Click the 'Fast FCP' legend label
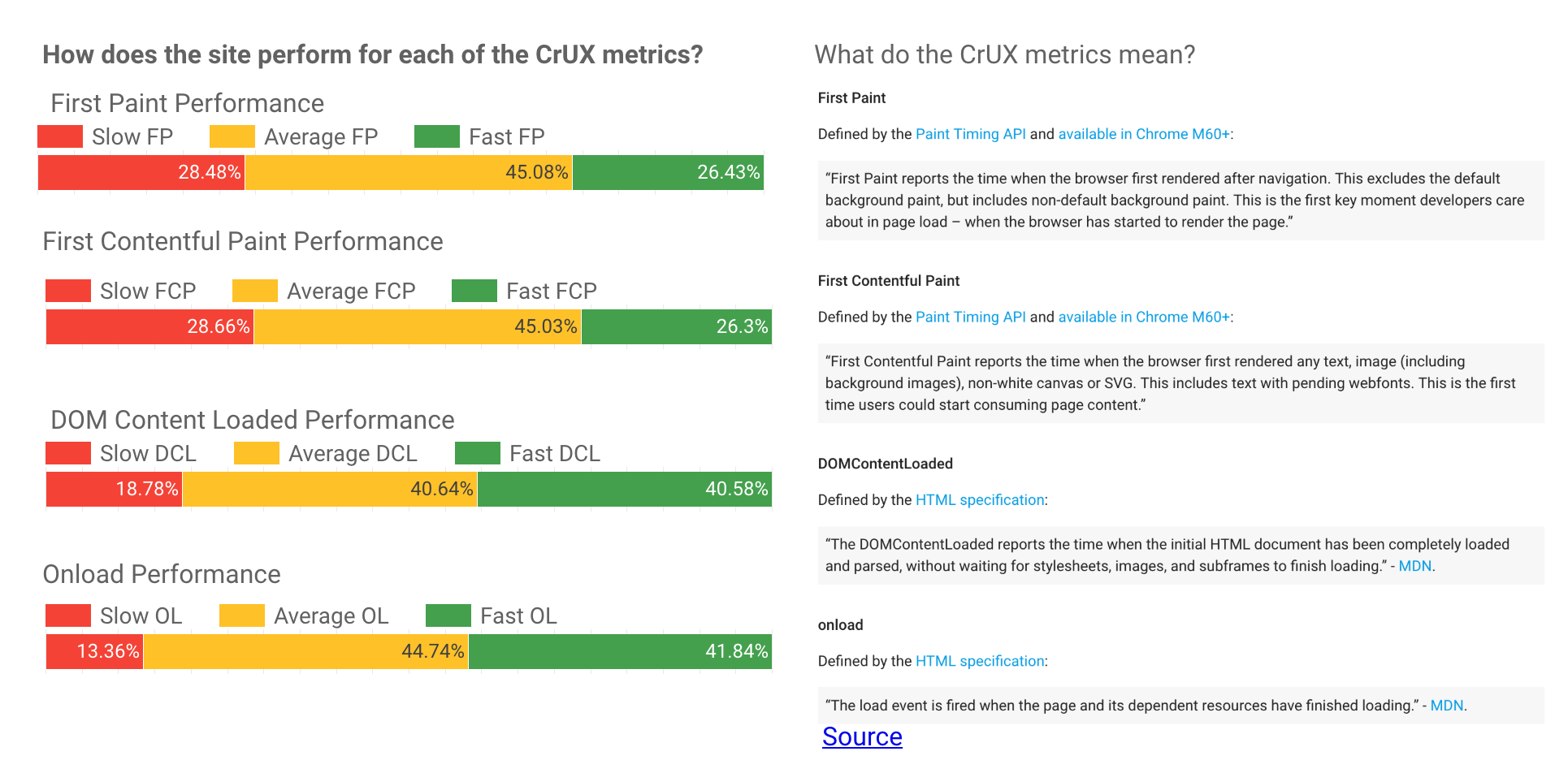The height and width of the screenshot is (760, 1568). point(551,291)
